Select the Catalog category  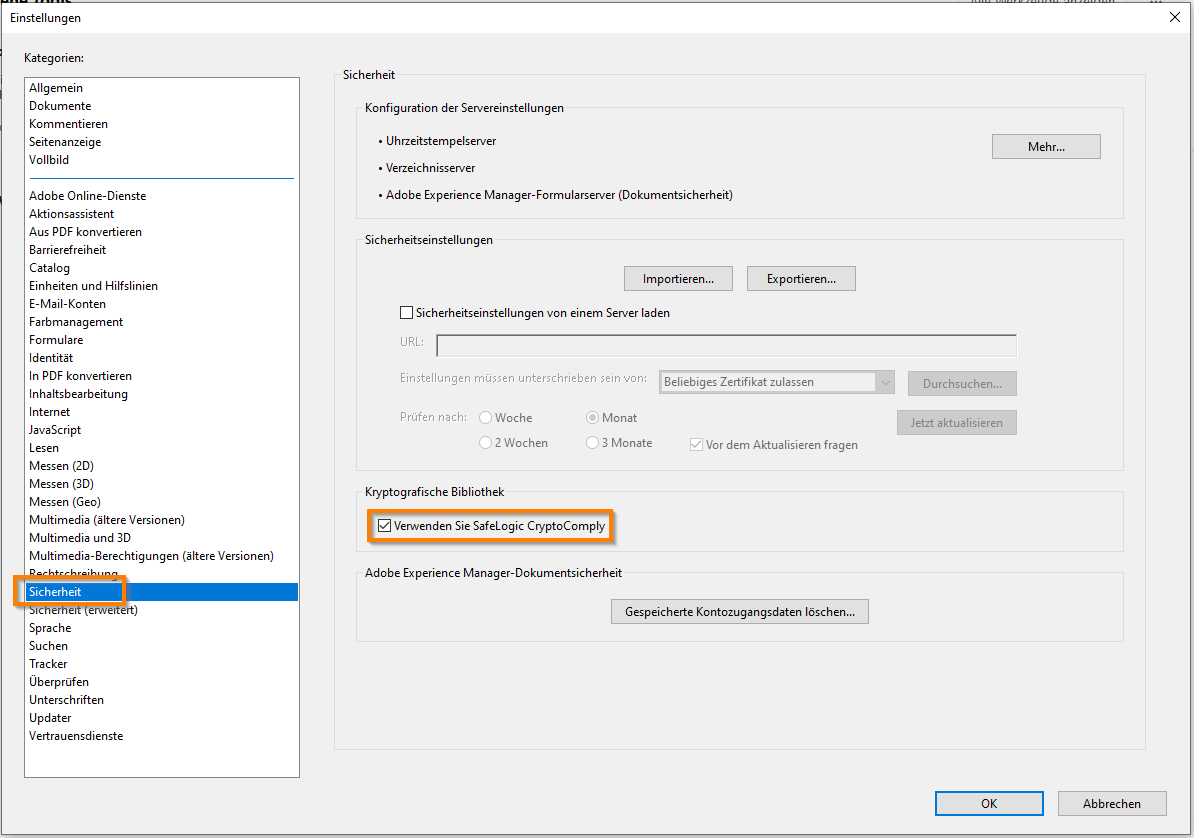(x=49, y=268)
